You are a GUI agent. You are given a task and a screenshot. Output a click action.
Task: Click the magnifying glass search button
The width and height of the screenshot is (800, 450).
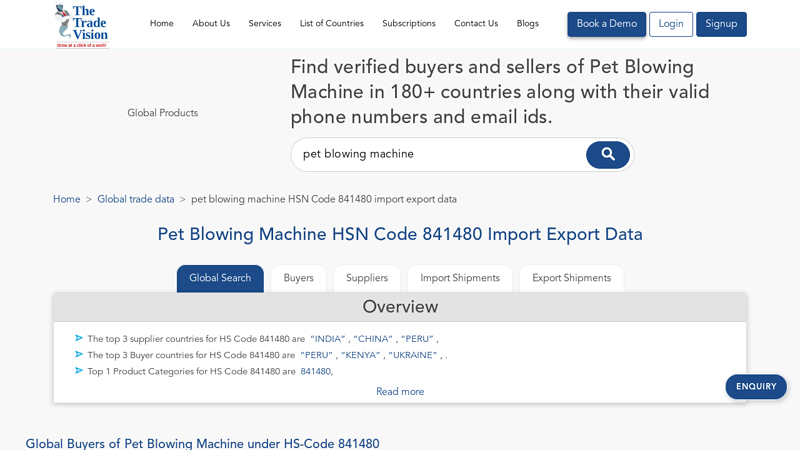coord(608,155)
